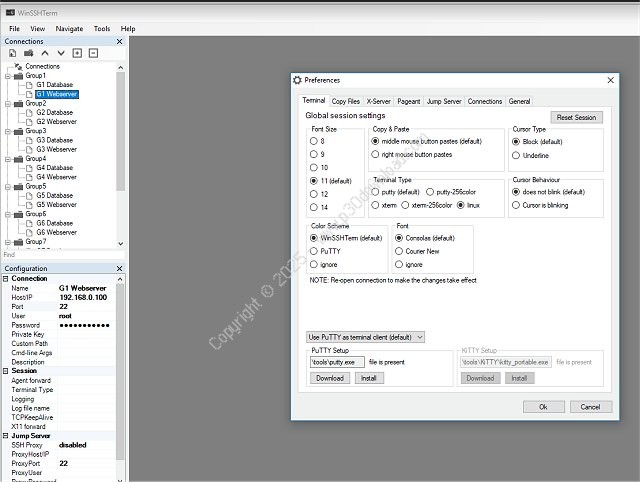Collapse the Connection property section
Screen dimensions: 640x482
click(x=6, y=279)
